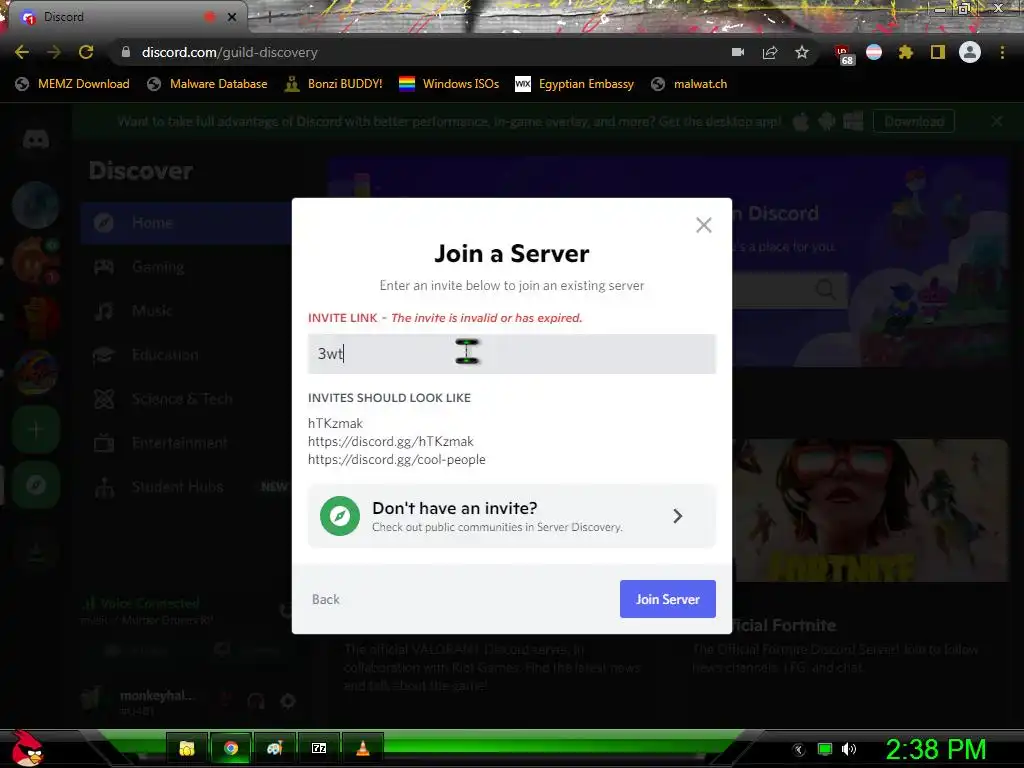The height and width of the screenshot is (768, 1024).
Task: Open the Extensions puzzle piece menu
Action: [905, 52]
